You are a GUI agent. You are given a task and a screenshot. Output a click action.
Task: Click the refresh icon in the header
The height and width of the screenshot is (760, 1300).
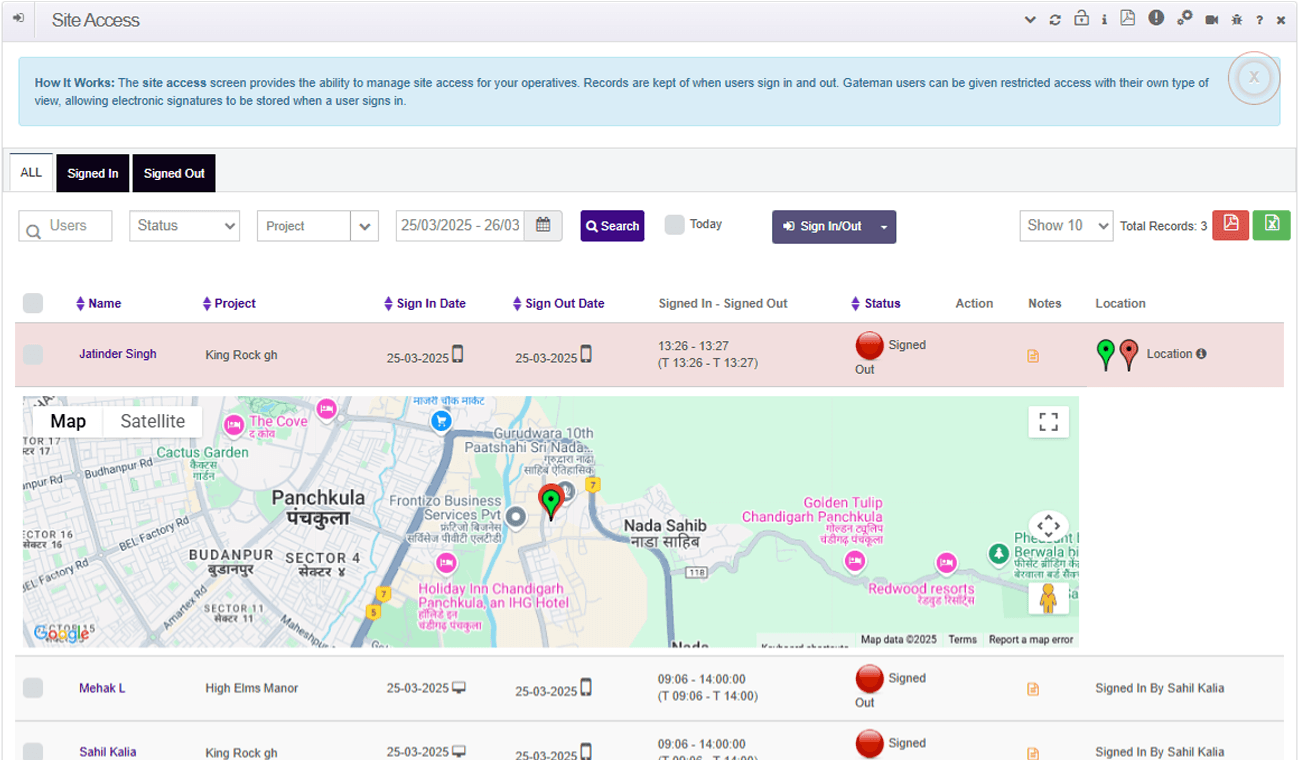pyautogui.click(x=1055, y=20)
